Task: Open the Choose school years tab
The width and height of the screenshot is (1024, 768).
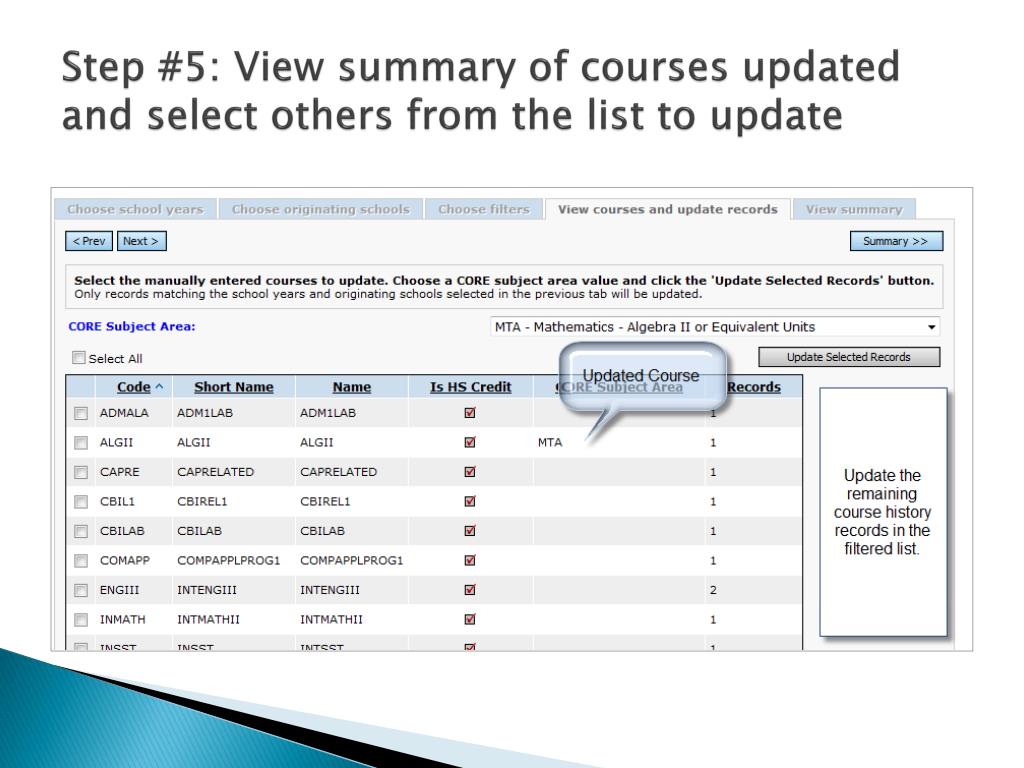Action: click(135, 209)
